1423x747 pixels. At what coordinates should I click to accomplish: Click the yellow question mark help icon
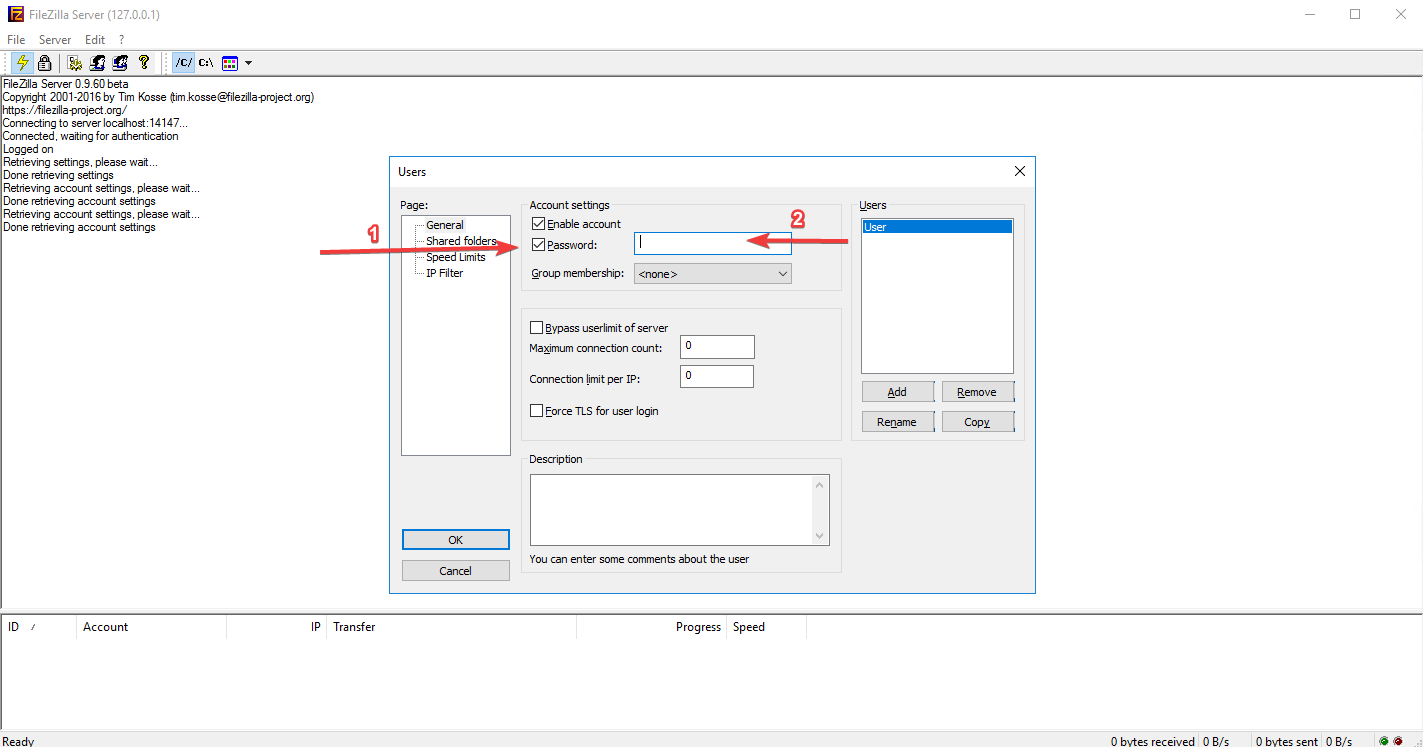tap(144, 62)
